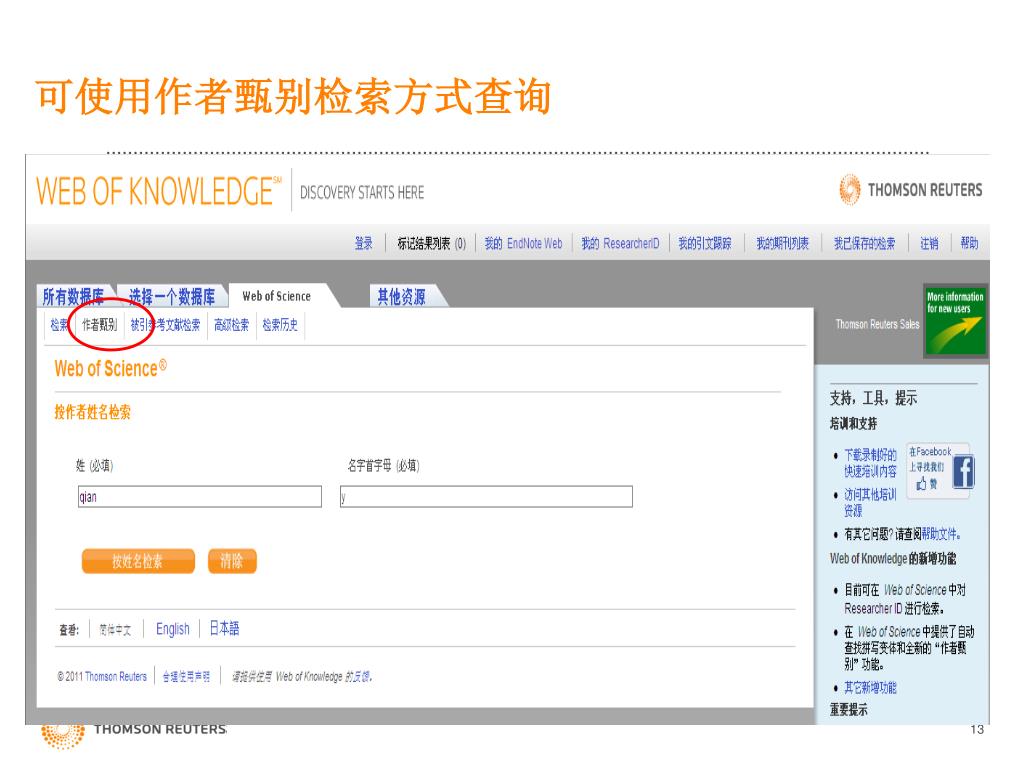Open 访问其他培训资源 link

(870, 502)
